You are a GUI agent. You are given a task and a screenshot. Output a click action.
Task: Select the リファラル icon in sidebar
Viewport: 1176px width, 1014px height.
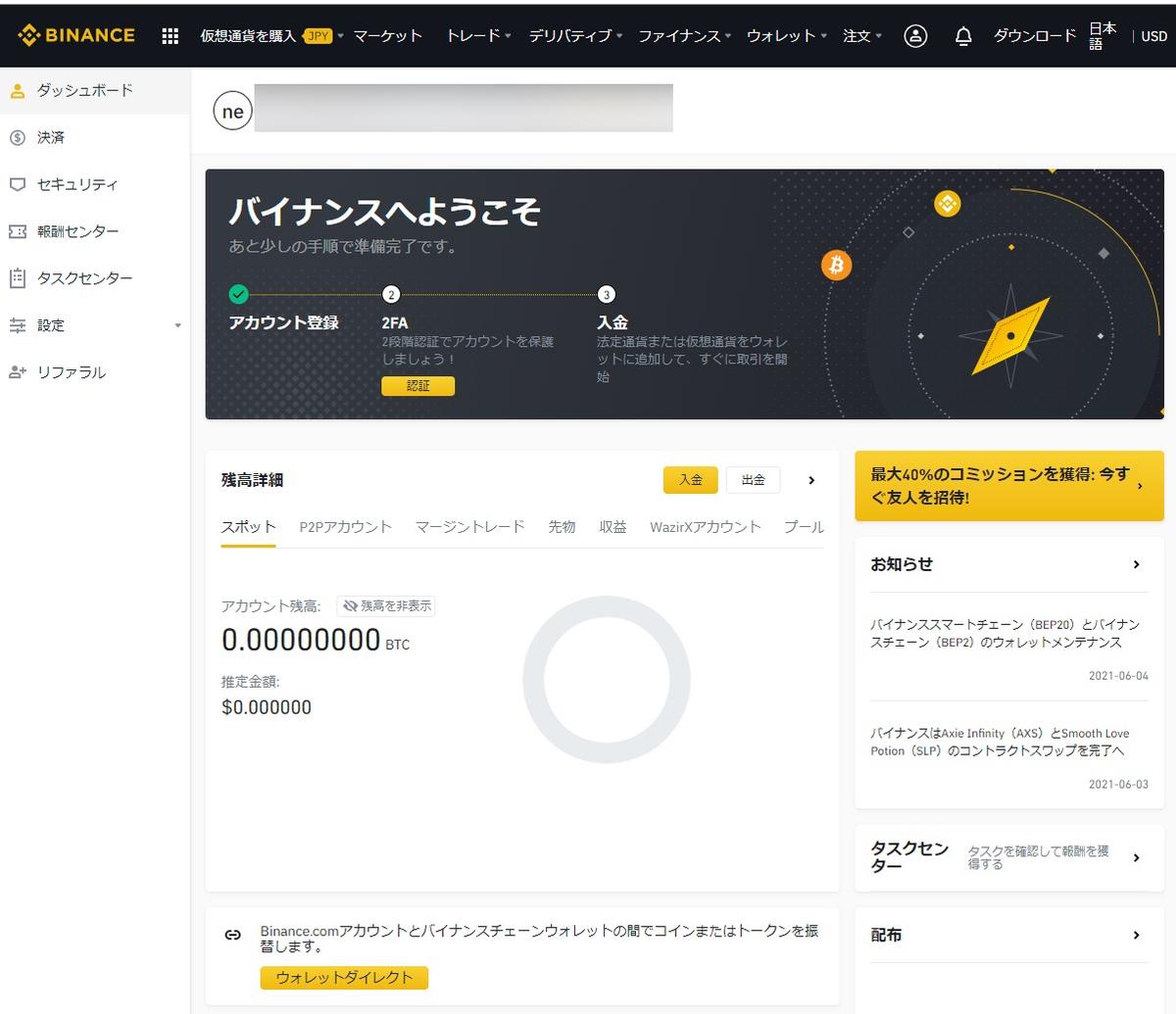(18, 372)
